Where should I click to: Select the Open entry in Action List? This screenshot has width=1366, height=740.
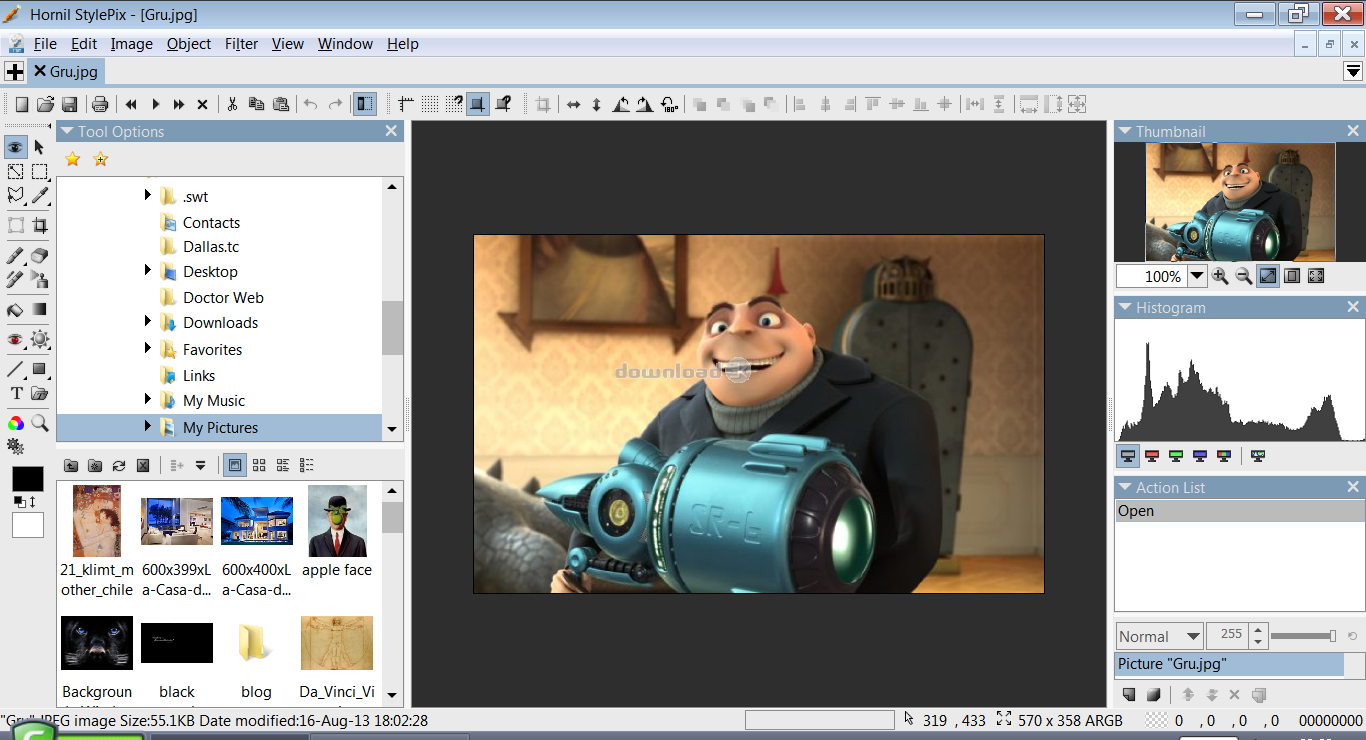[1240, 511]
